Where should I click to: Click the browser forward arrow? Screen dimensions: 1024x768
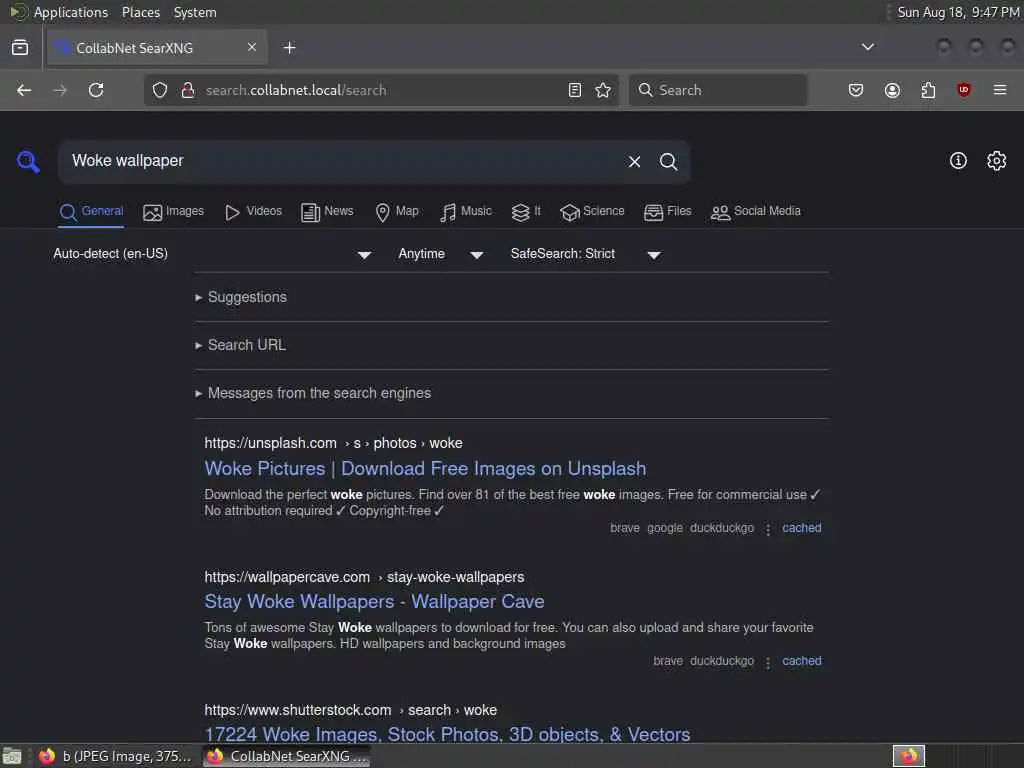click(x=60, y=90)
